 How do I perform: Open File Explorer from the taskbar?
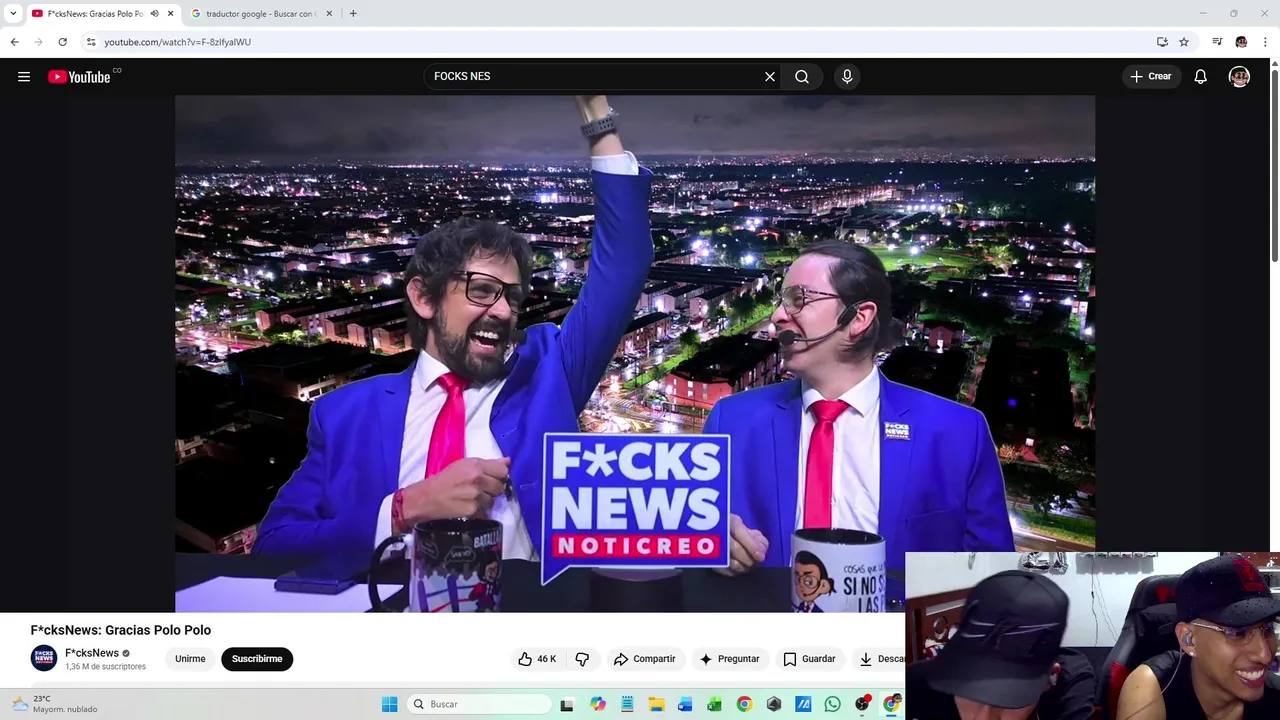[x=656, y=704]
